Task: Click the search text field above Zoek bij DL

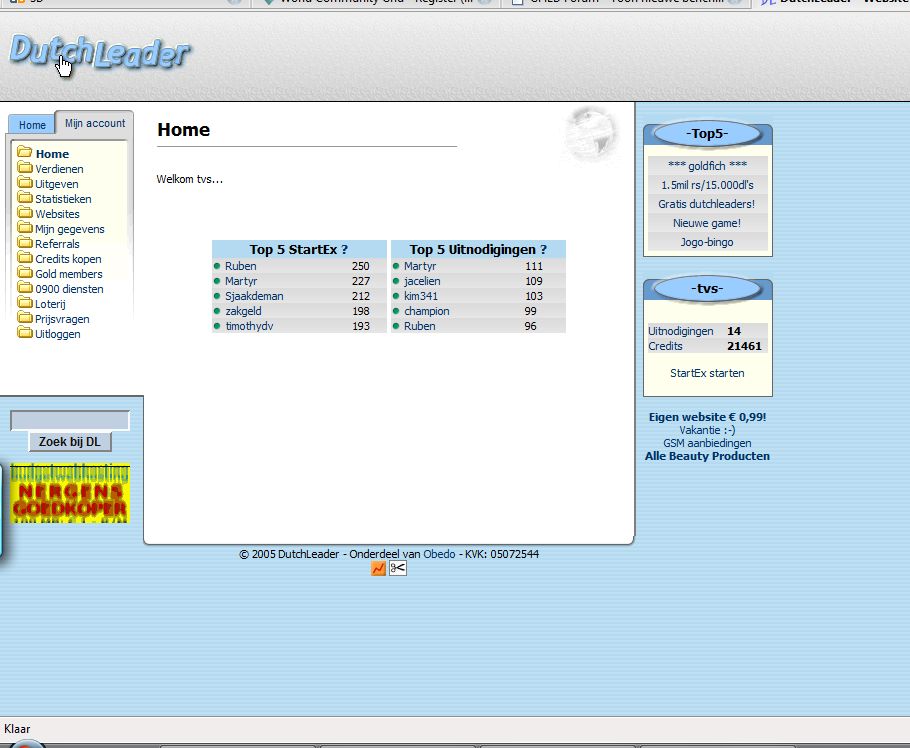Action: point(70,420)
